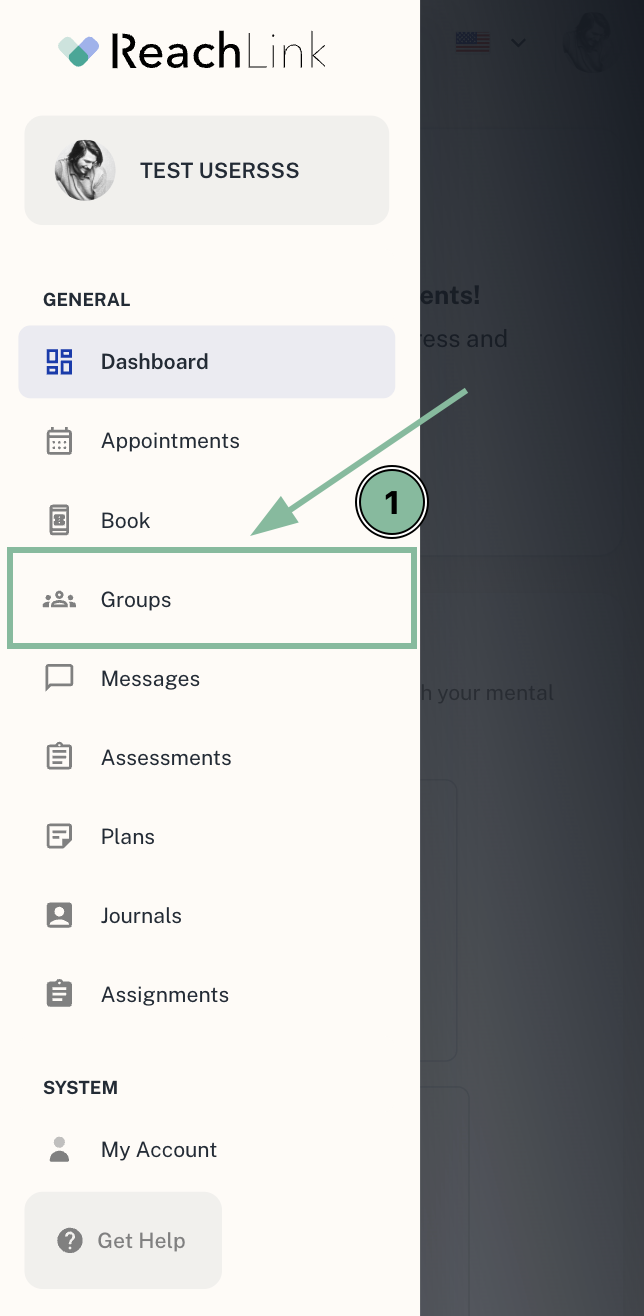This screenshot has height=1316, width=644.
Task: Select the Assessments clipboard icon
Action: pyautogui.click(x=60, y=757)
